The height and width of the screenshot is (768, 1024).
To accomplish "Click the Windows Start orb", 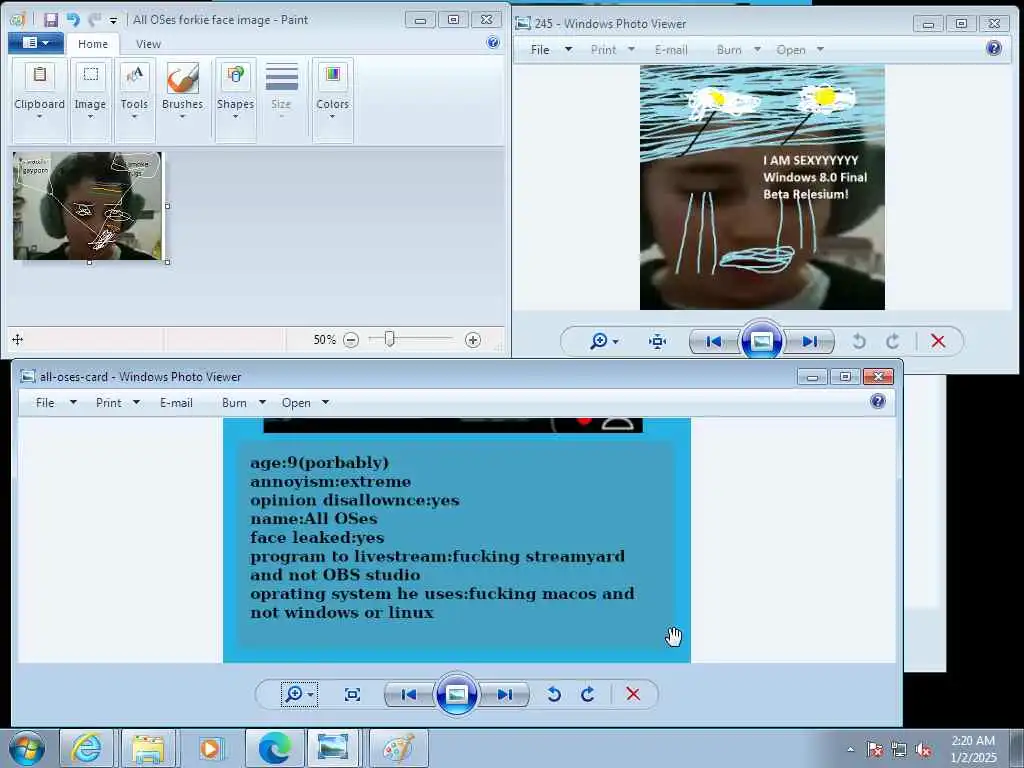I will pos(27,748).
